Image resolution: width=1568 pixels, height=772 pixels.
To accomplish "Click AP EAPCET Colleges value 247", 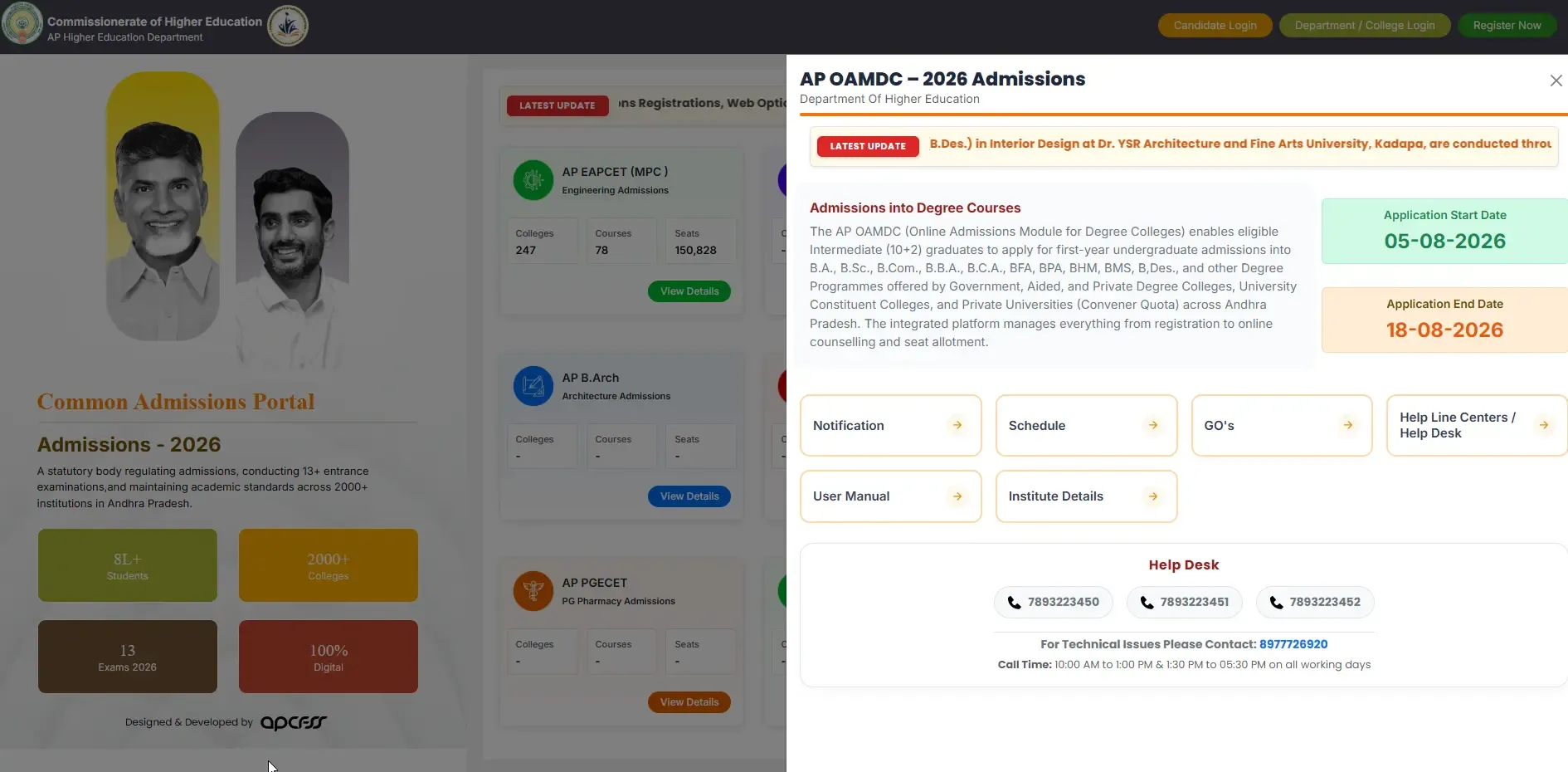I will pos(526,250).
